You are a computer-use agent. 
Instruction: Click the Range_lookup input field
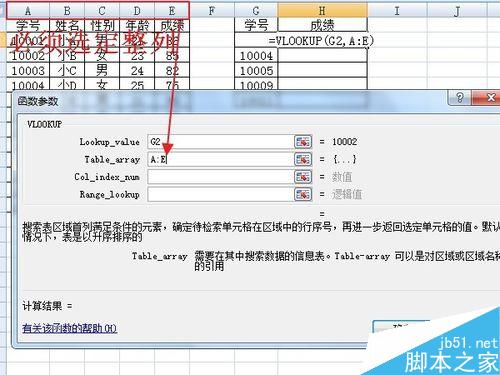pyautogui.click(x=220, y=194)
